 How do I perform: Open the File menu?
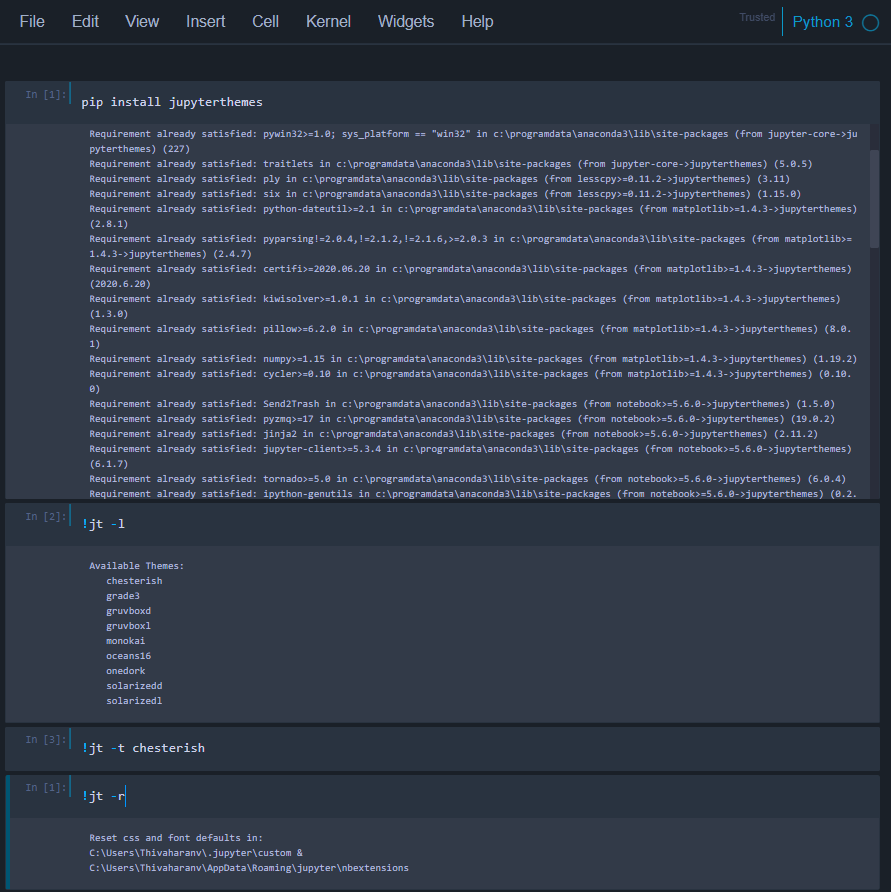[31, 21]
